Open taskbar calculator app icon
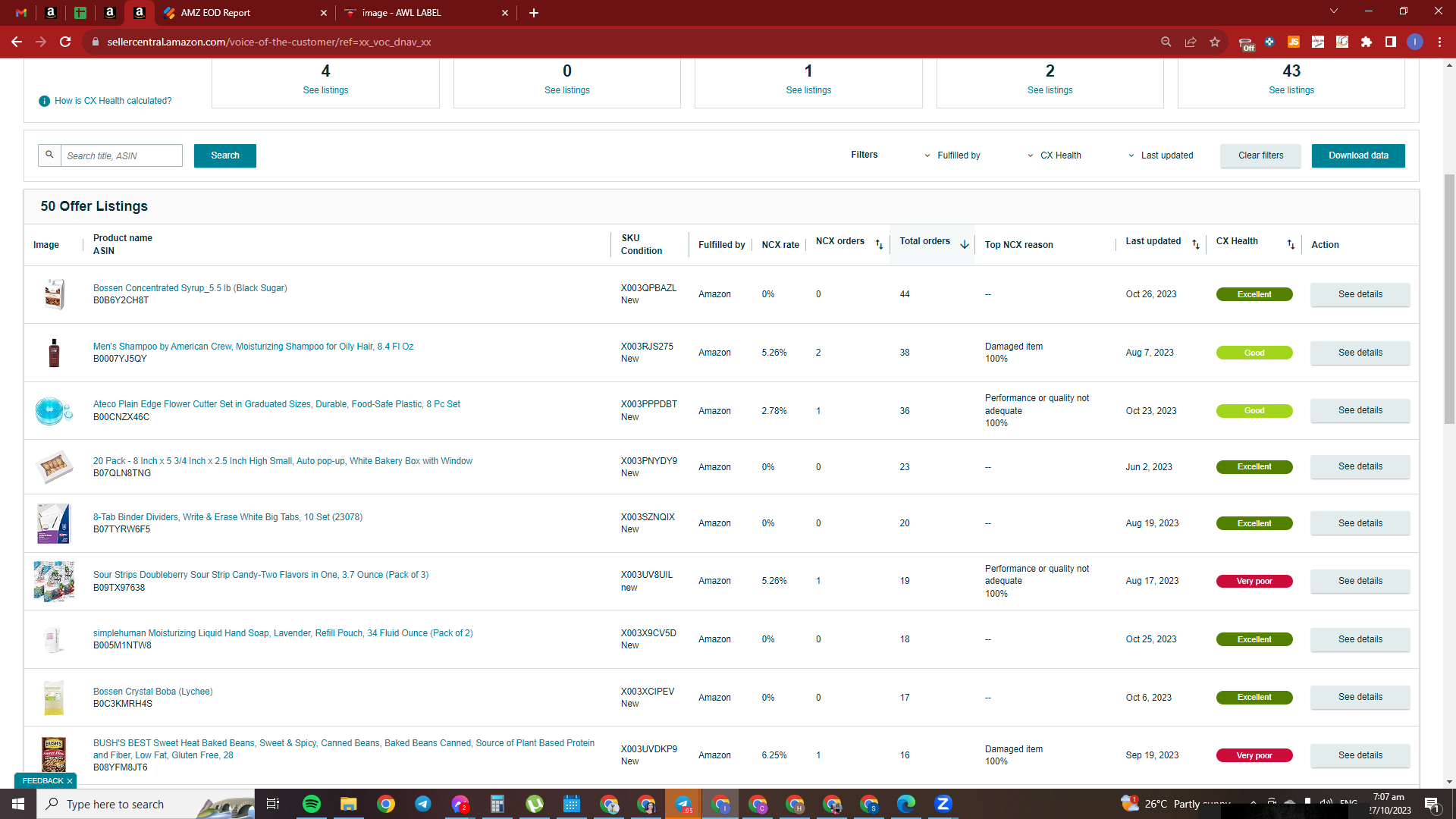The image size is (1456, 819). 497,804
